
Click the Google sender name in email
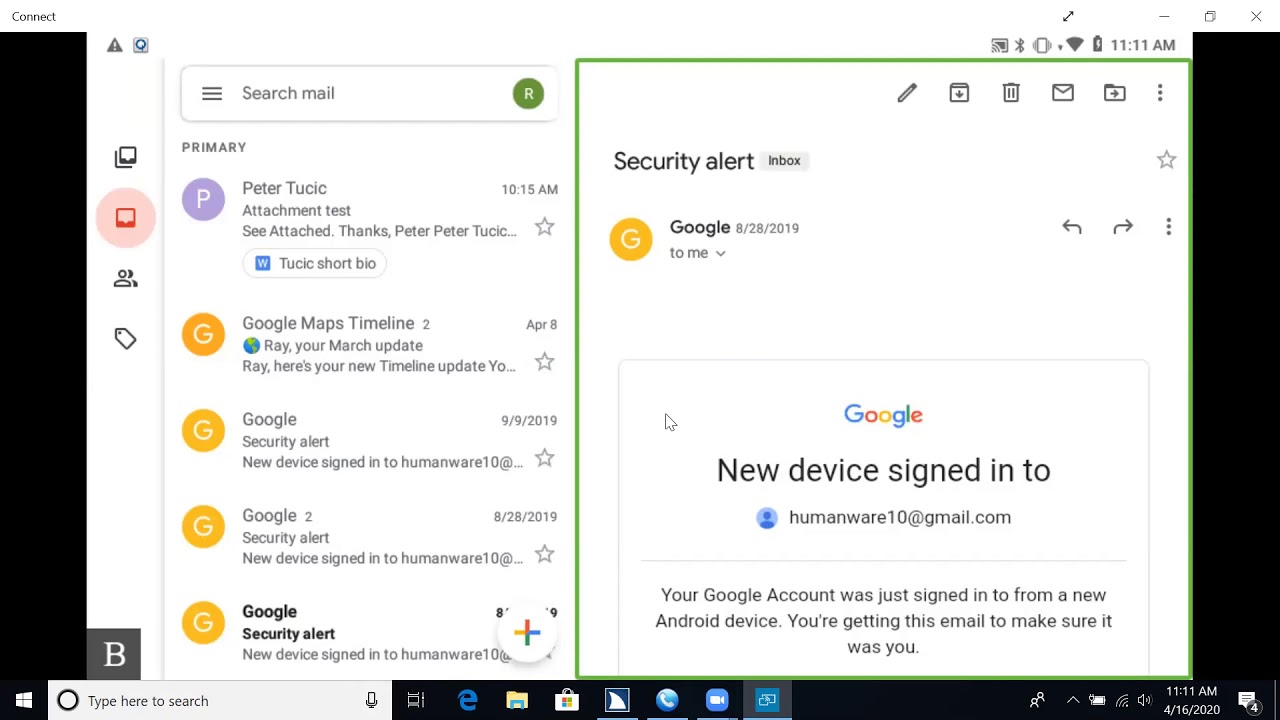point(700,227)
